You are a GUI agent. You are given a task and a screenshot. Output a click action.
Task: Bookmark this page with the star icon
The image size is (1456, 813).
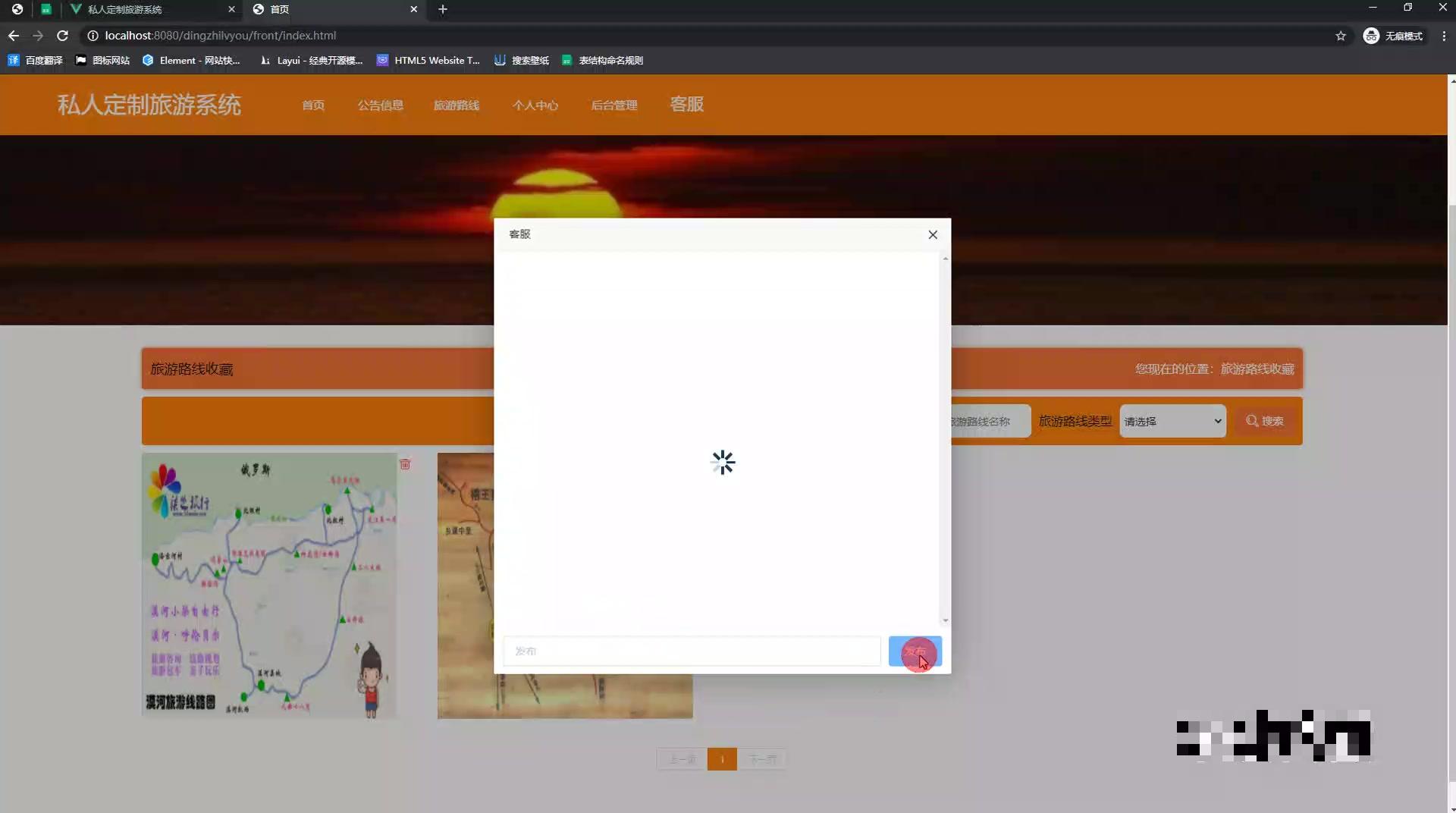[1341, 36]
